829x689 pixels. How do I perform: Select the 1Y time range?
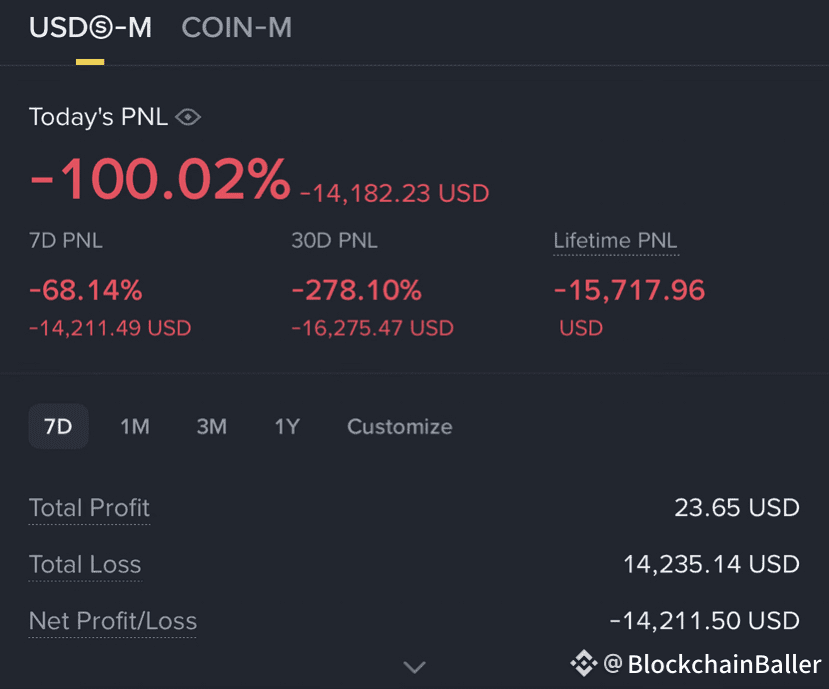click(x=287, y=426)
